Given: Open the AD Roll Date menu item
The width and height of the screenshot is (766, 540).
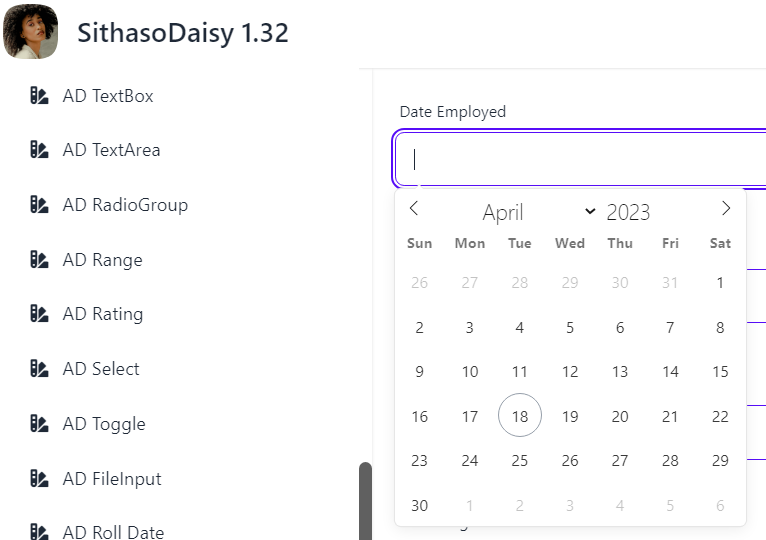Looking at the screenshot, I should click(112, 532).
